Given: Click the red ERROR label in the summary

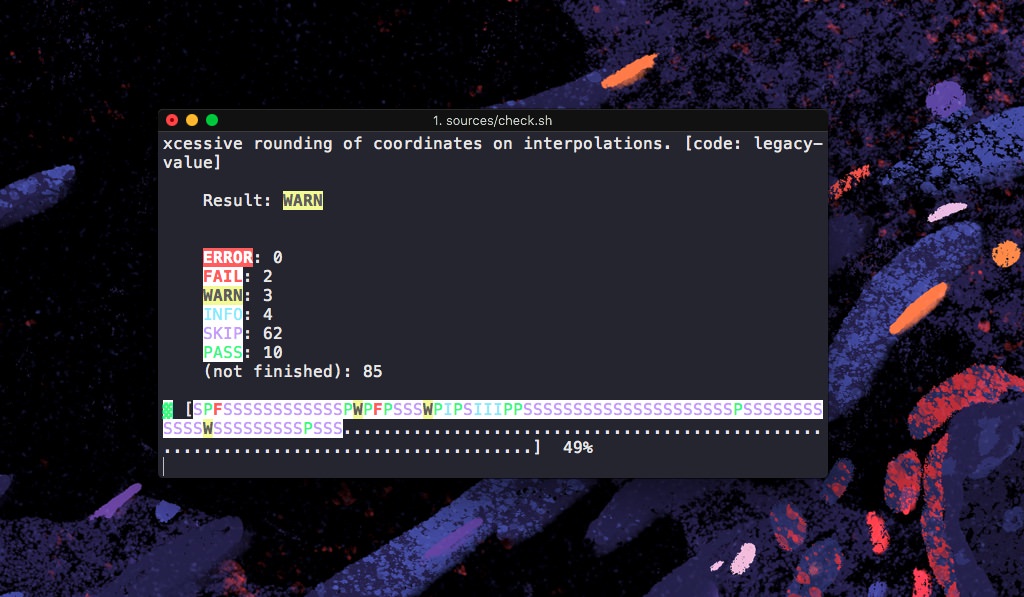Looking at the screenshot, I should click(227, 257).
